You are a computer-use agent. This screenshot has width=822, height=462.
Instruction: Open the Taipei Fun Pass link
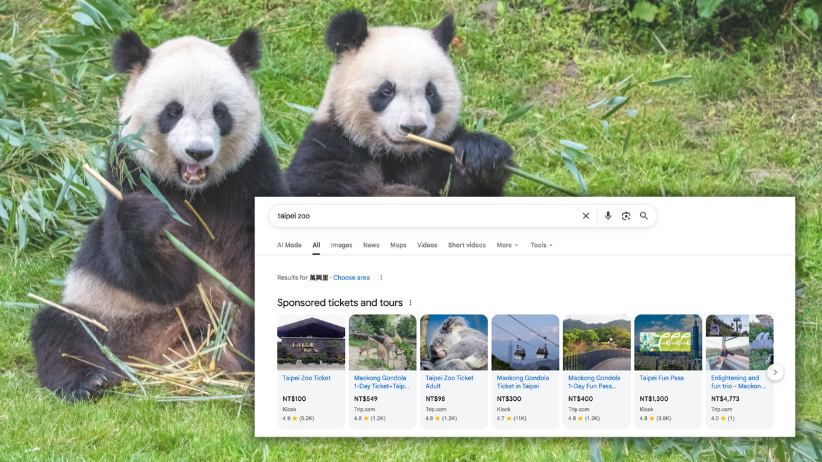click(662, 378)
